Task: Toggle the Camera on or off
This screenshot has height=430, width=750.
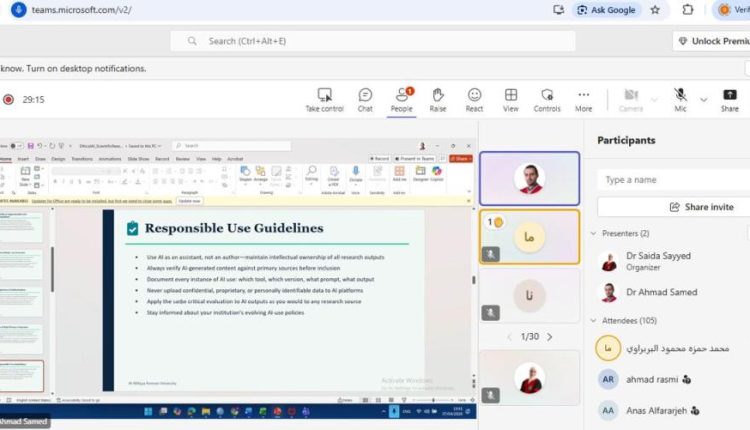Action: 630,95
